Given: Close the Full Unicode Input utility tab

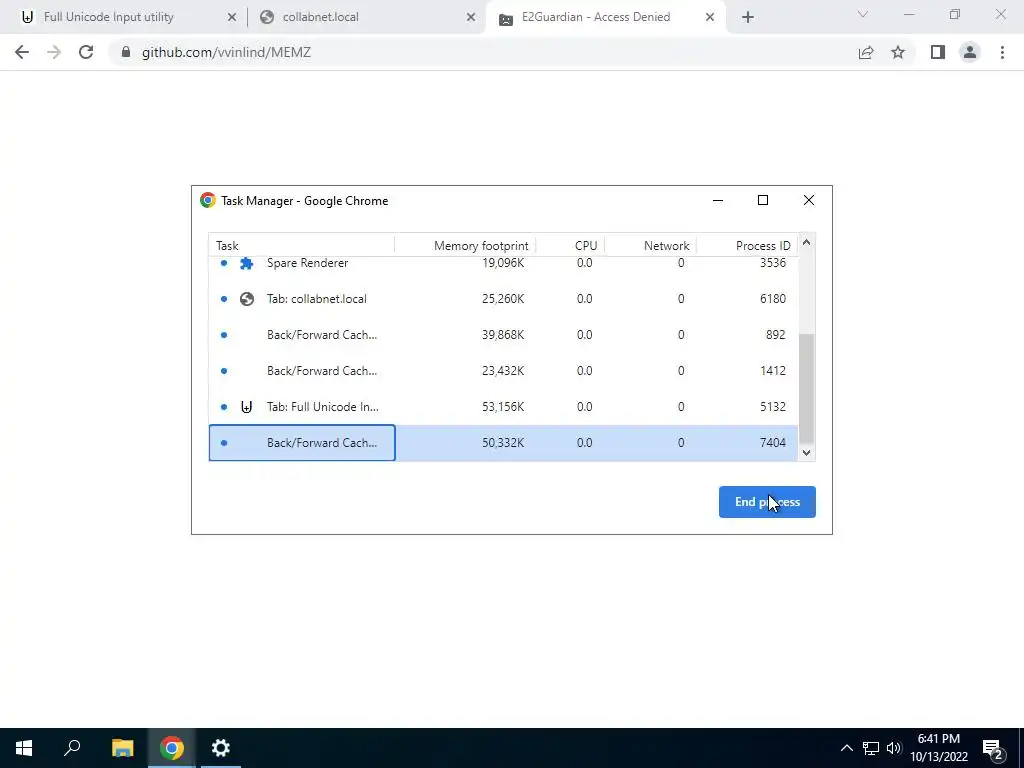Looking at the screenshot, I should pyautogui.click(x=232, y=18).
